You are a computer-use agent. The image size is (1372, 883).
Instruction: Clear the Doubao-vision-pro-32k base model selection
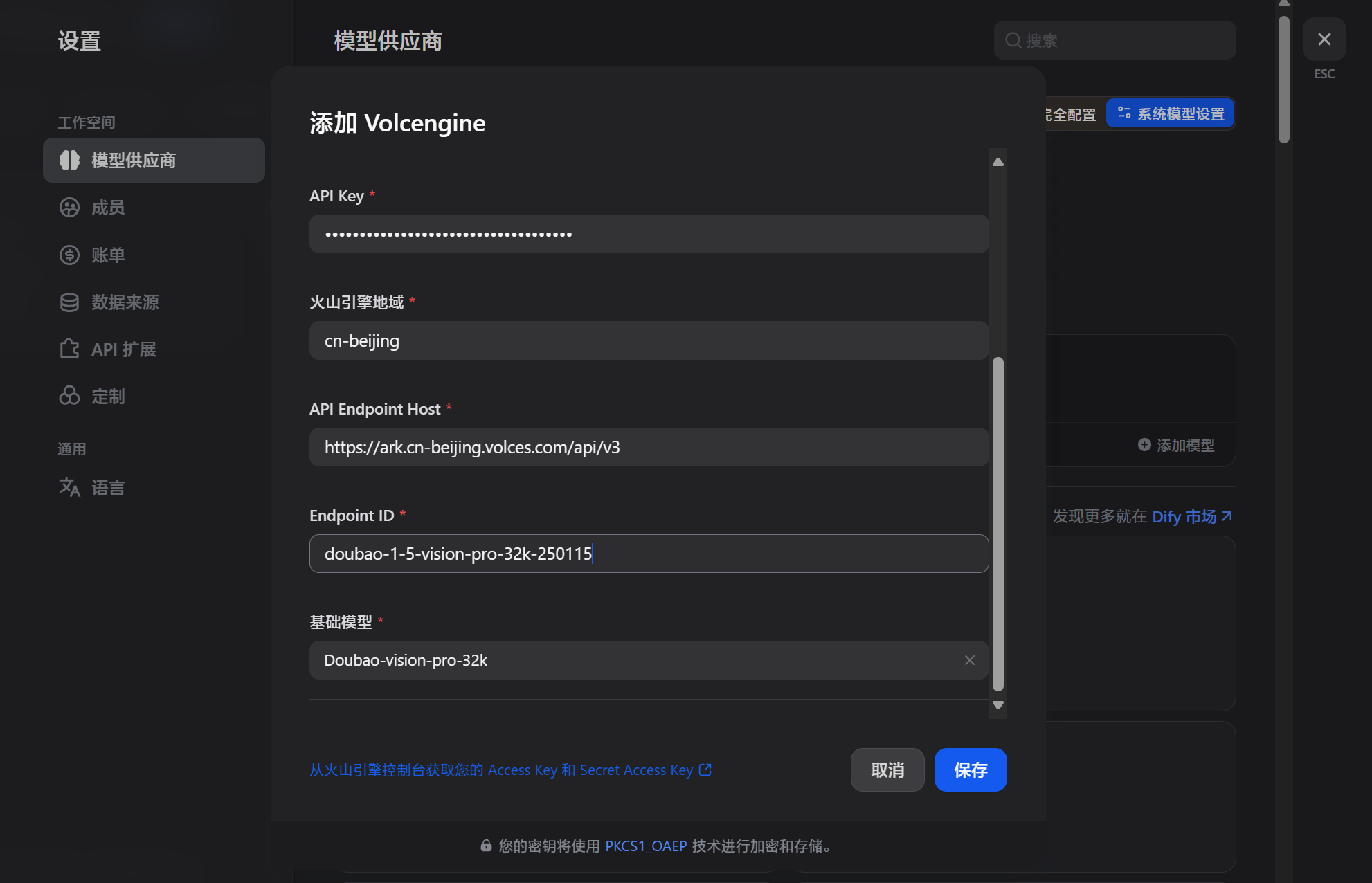pyautogui.click(x=969, y=660)
